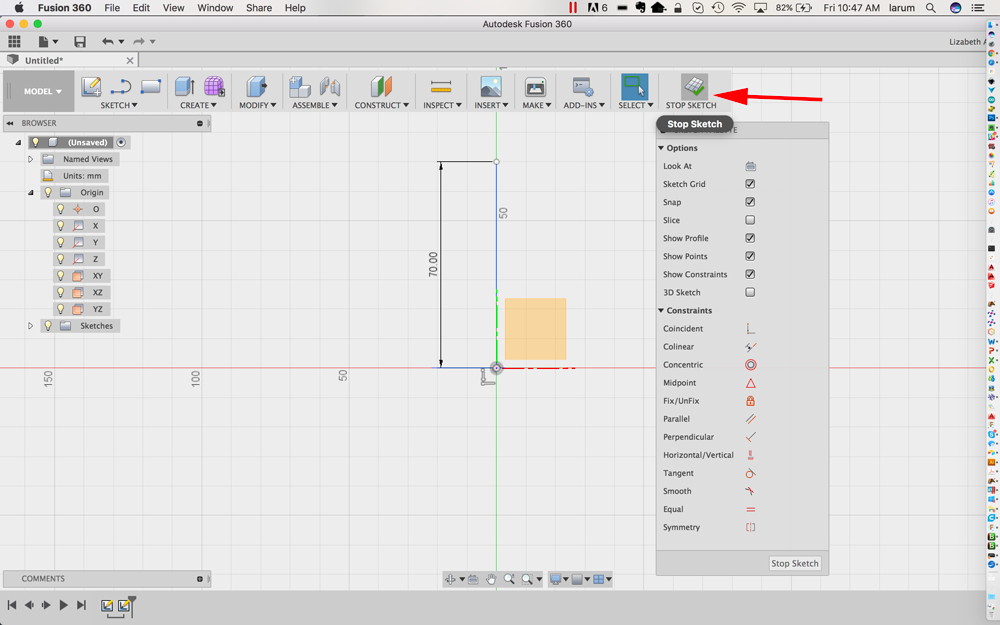1000x625 pixels.
Task: Play the timeline forward
Action: (x=63, y=605)
